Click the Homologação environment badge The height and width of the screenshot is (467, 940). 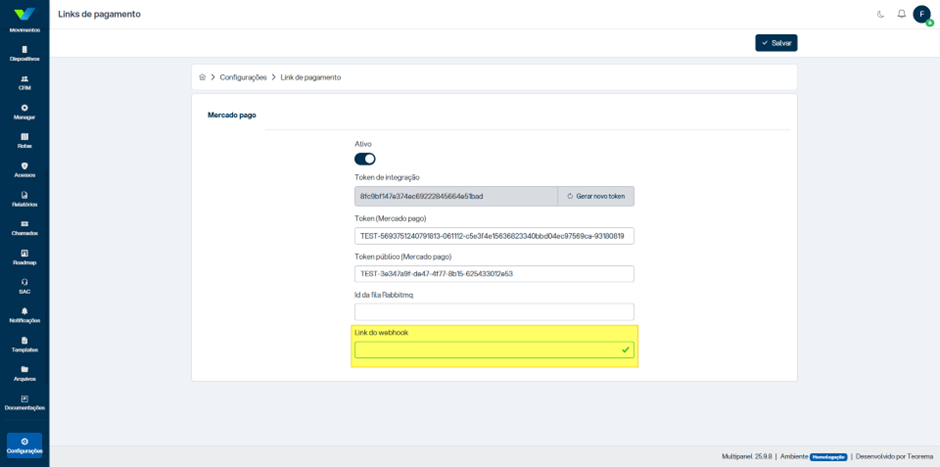828,456
